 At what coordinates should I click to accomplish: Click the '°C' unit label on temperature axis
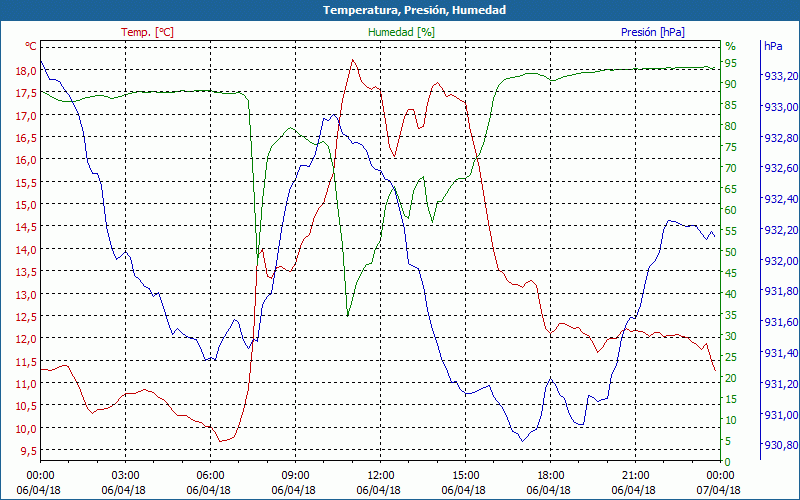pyautogui.click(x=31, y=46)
